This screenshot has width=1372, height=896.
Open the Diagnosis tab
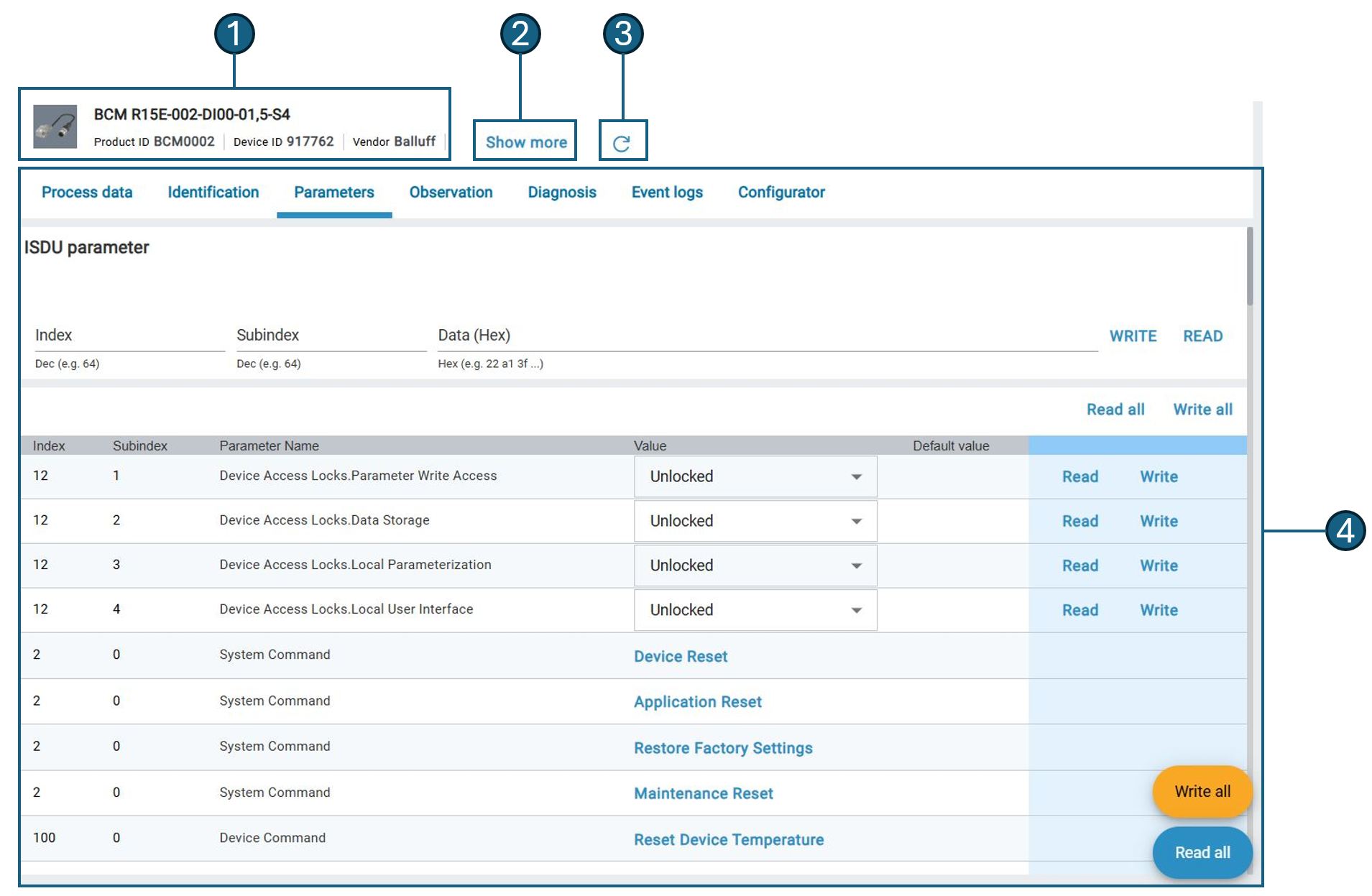[561, 193]
